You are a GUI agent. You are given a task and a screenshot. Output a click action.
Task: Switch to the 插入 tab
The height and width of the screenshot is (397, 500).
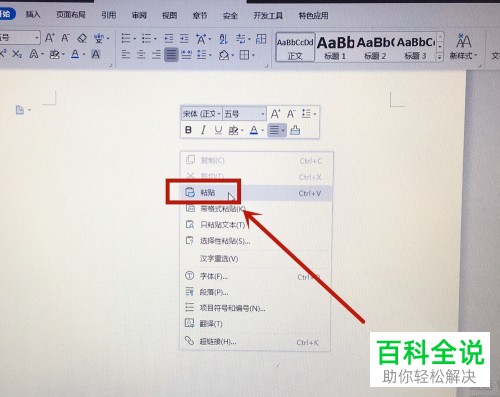(33, 14)
